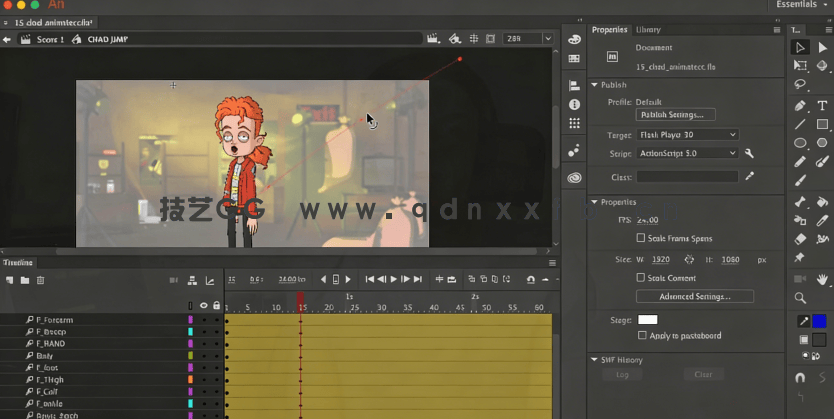Click Scene 1 in the breadcrumb
The image size is (834, 419).
50,39
